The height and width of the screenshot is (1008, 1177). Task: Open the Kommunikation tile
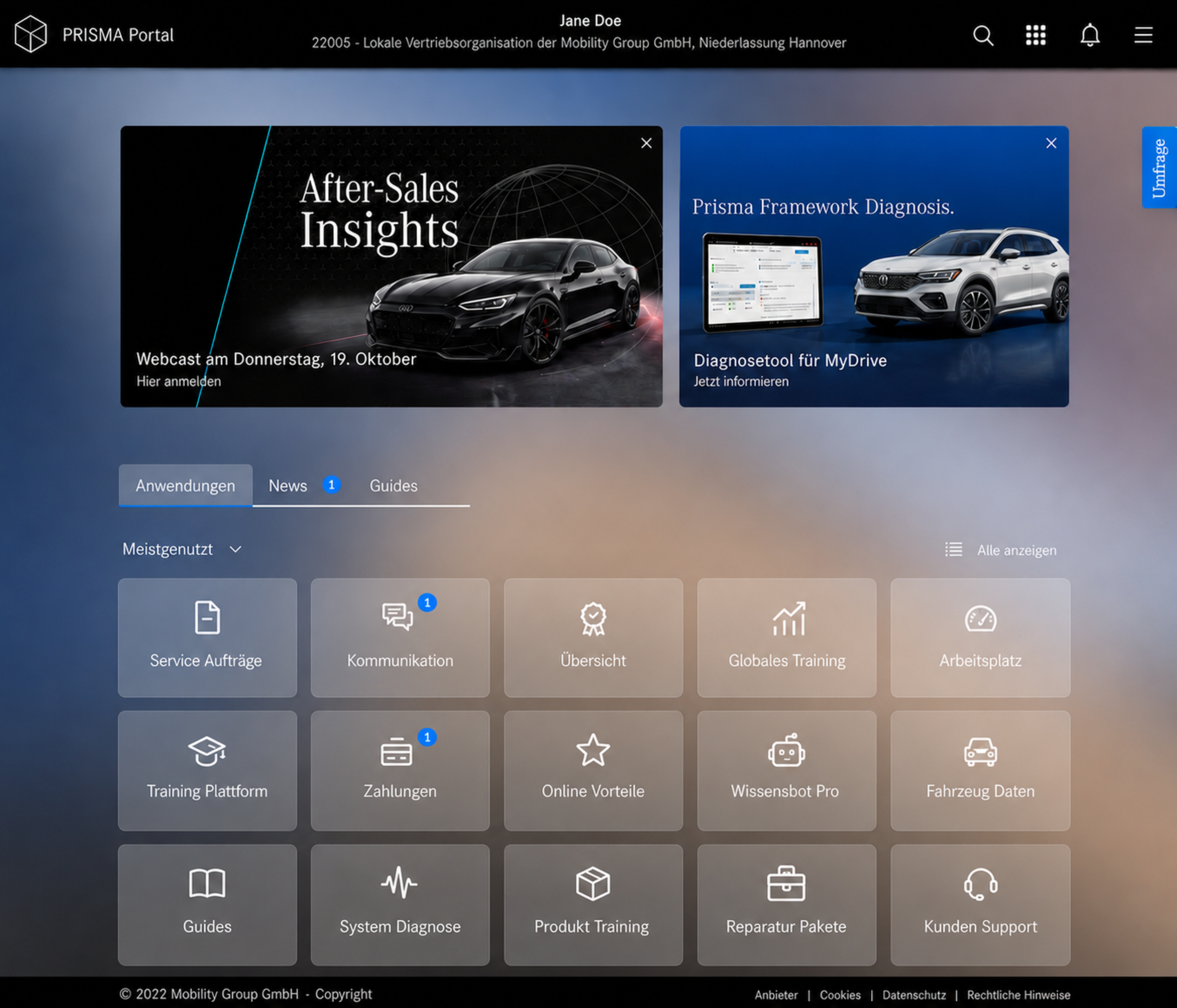(x=400, y=638)
